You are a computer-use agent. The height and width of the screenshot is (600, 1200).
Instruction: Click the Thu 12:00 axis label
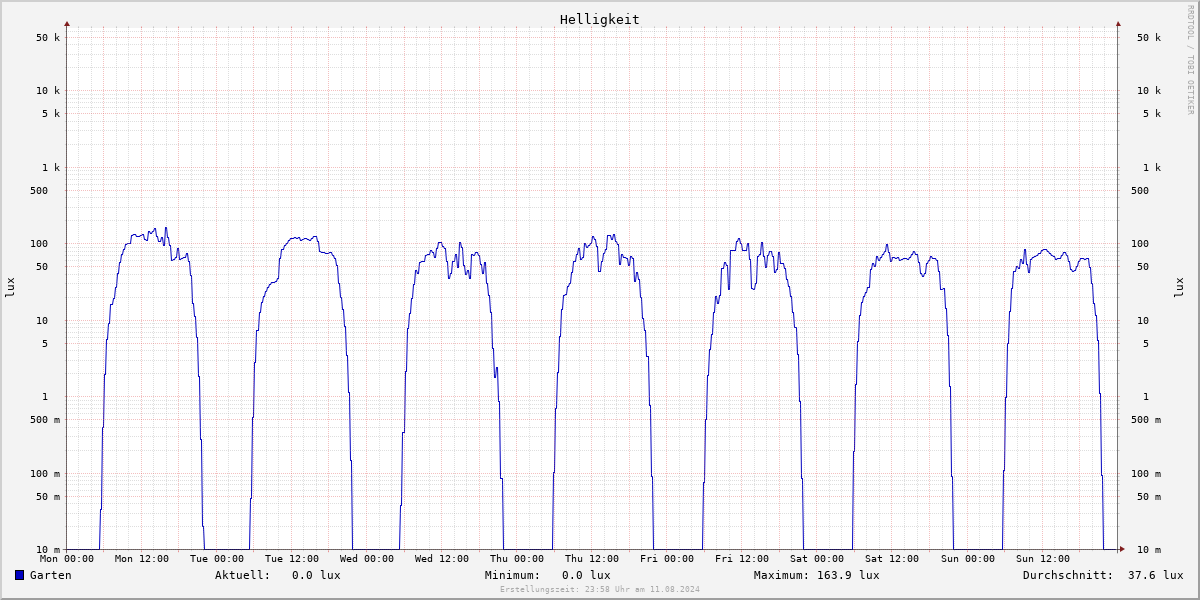[x=592, y=559]
